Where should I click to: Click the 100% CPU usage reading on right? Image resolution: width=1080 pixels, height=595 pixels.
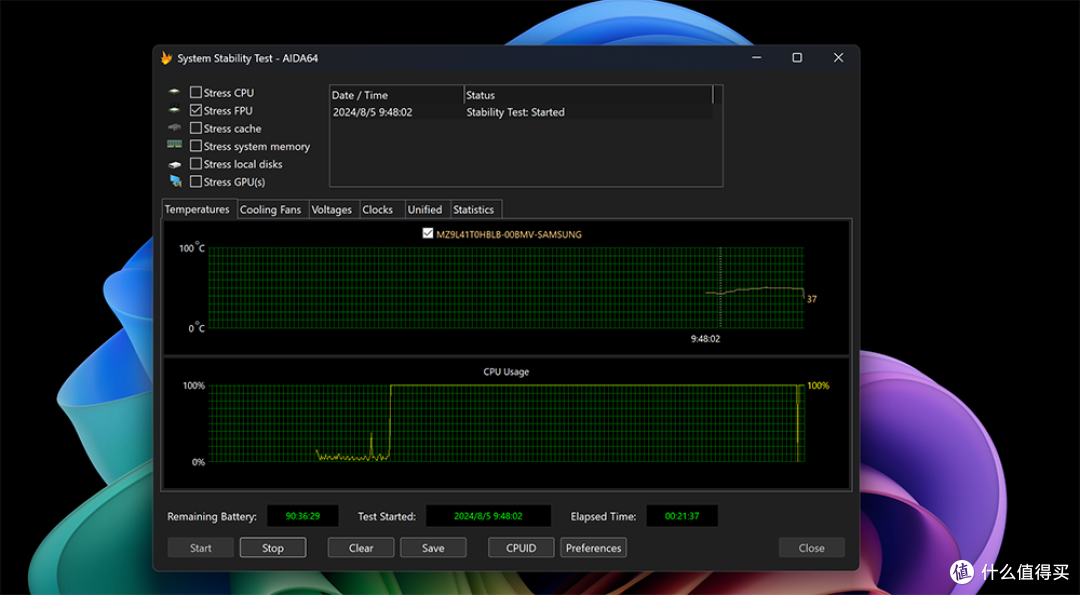[x=818, y=386]
